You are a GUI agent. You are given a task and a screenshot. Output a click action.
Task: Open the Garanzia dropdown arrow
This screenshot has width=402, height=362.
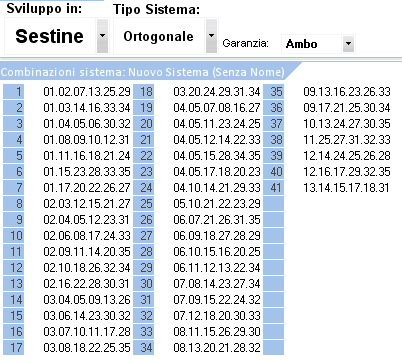tap(348, 44)
